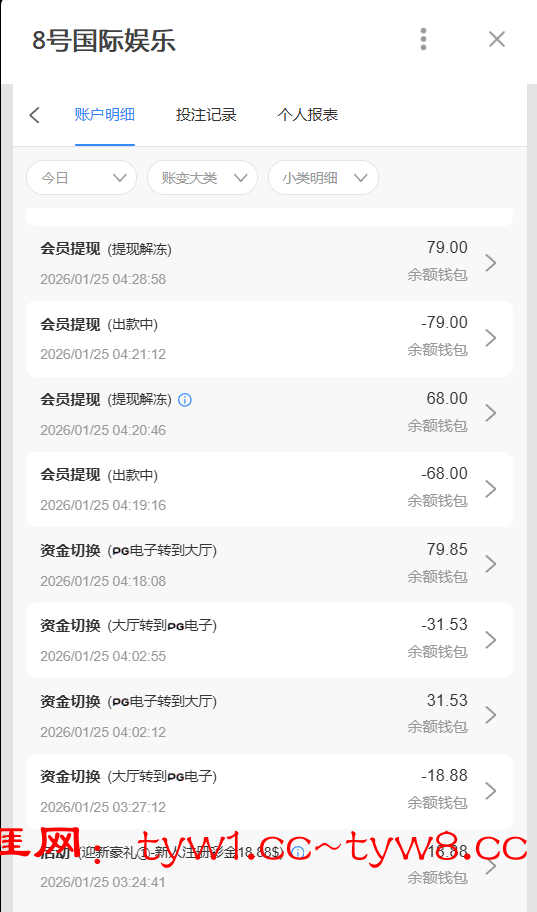Viewport: 537px width, 912px height.
Task: Open the 04:18:08 PG电子转到大厅 record
Action: click(x=269, y=564)
